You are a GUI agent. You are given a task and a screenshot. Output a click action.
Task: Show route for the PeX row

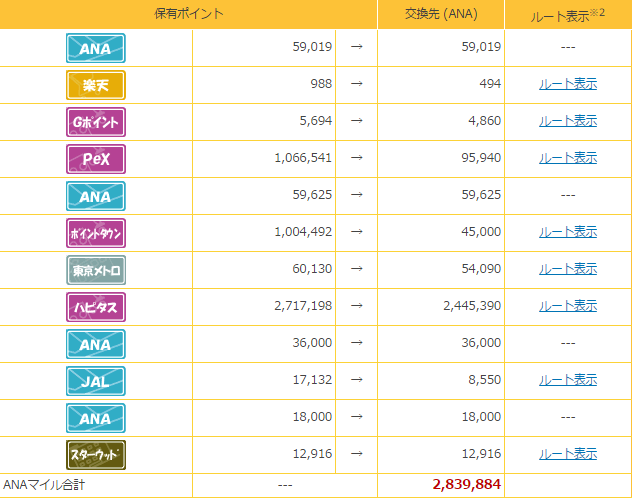(x=568, y=158)
